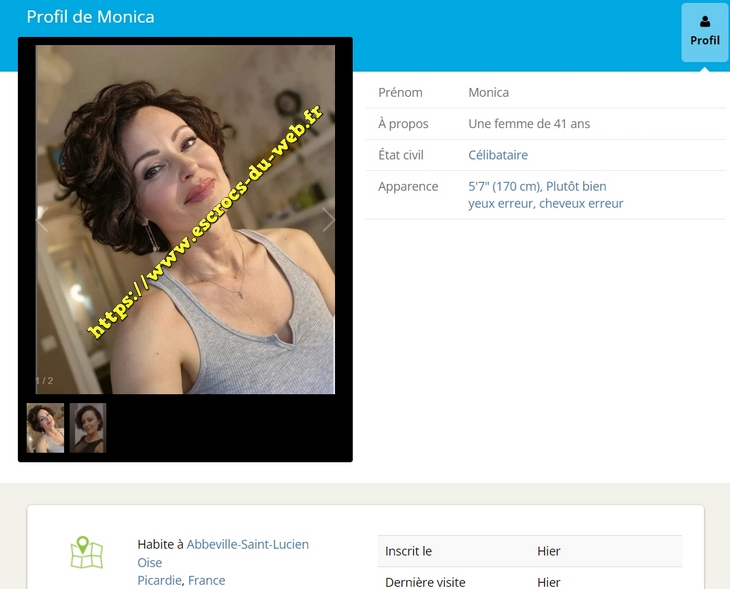Click the "Inscrit le" table row
The height and width of the screenshot is (589, 730).
pos(530,551)
